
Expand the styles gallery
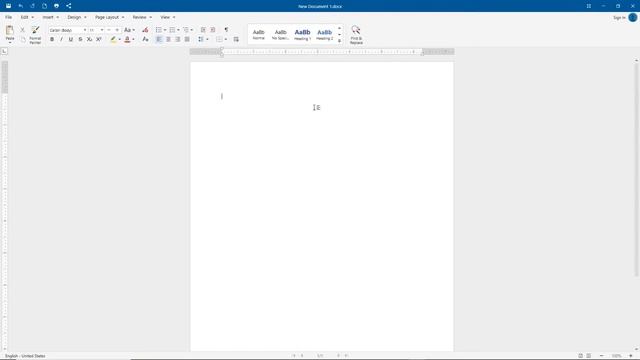click(x=339, y=41)
